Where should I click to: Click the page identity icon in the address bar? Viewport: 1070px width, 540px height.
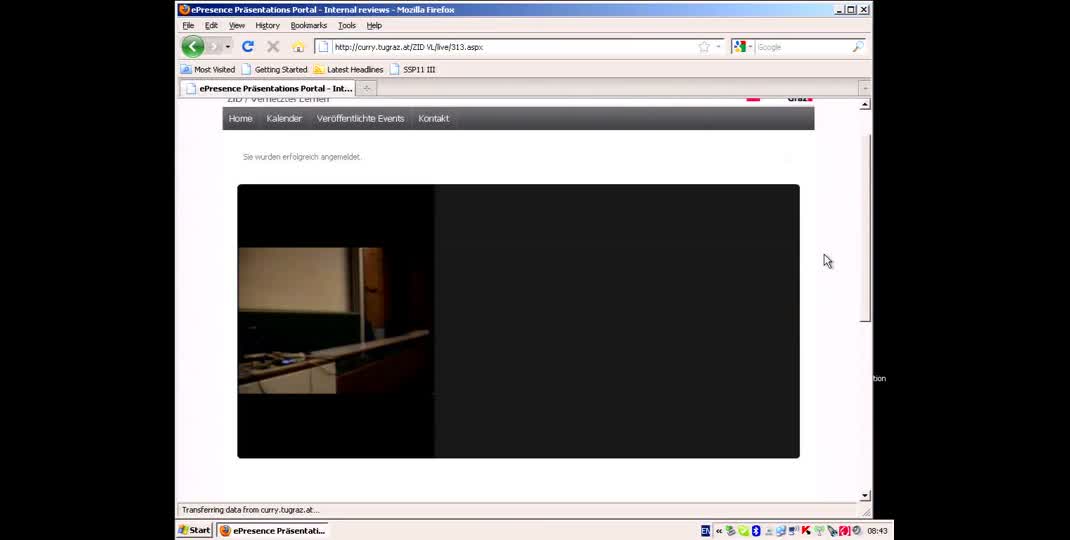point(323,47)
